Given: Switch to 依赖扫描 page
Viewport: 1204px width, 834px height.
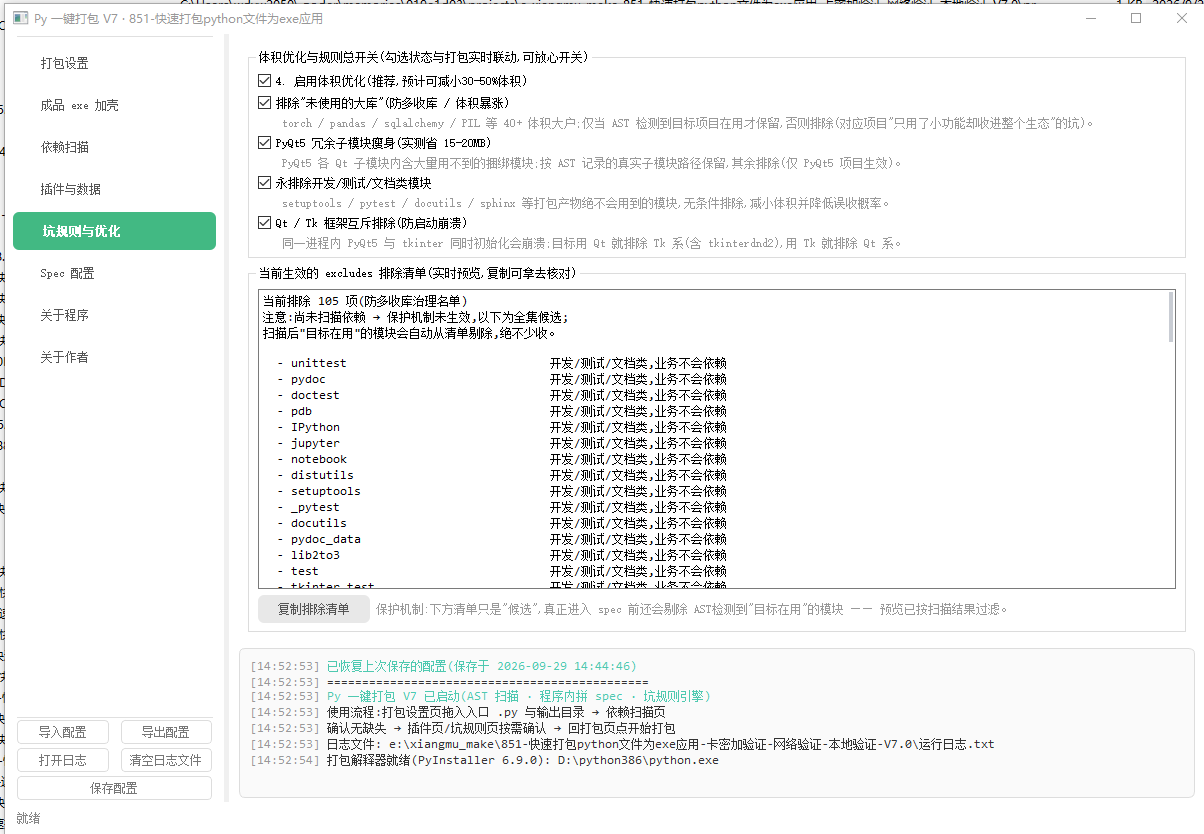Looking at the screenshot, I should pos(114,147).
